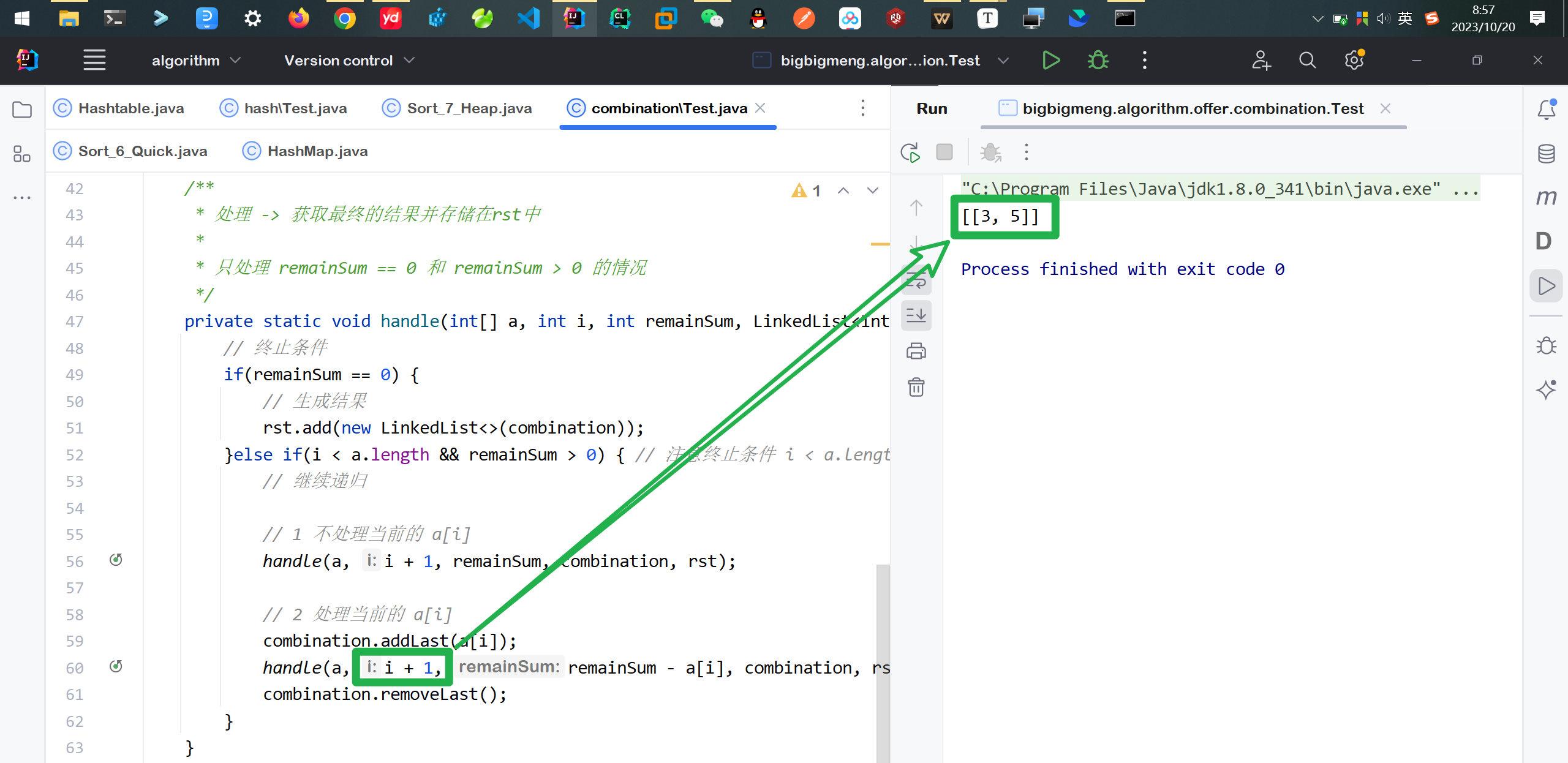Go to previous highlighted warning

coord(843,190)
